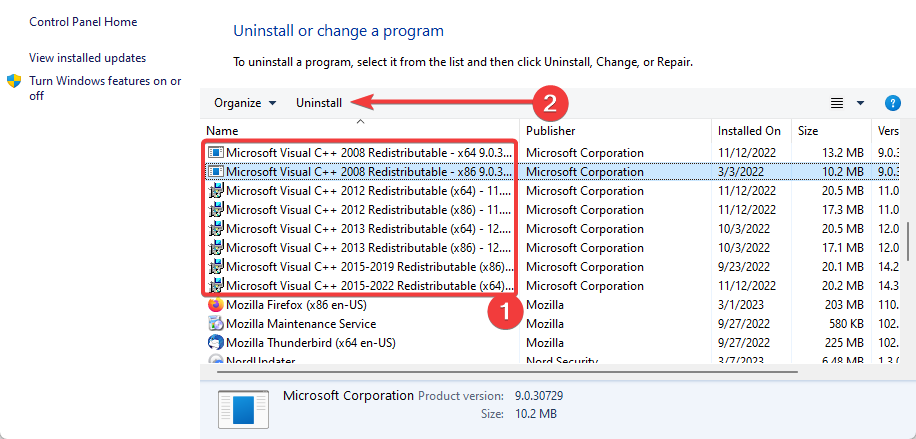Click product version 9.0.30729 in details pane
Image resolution: width=916 pixels, height=439 pixels.
(539, 396)
